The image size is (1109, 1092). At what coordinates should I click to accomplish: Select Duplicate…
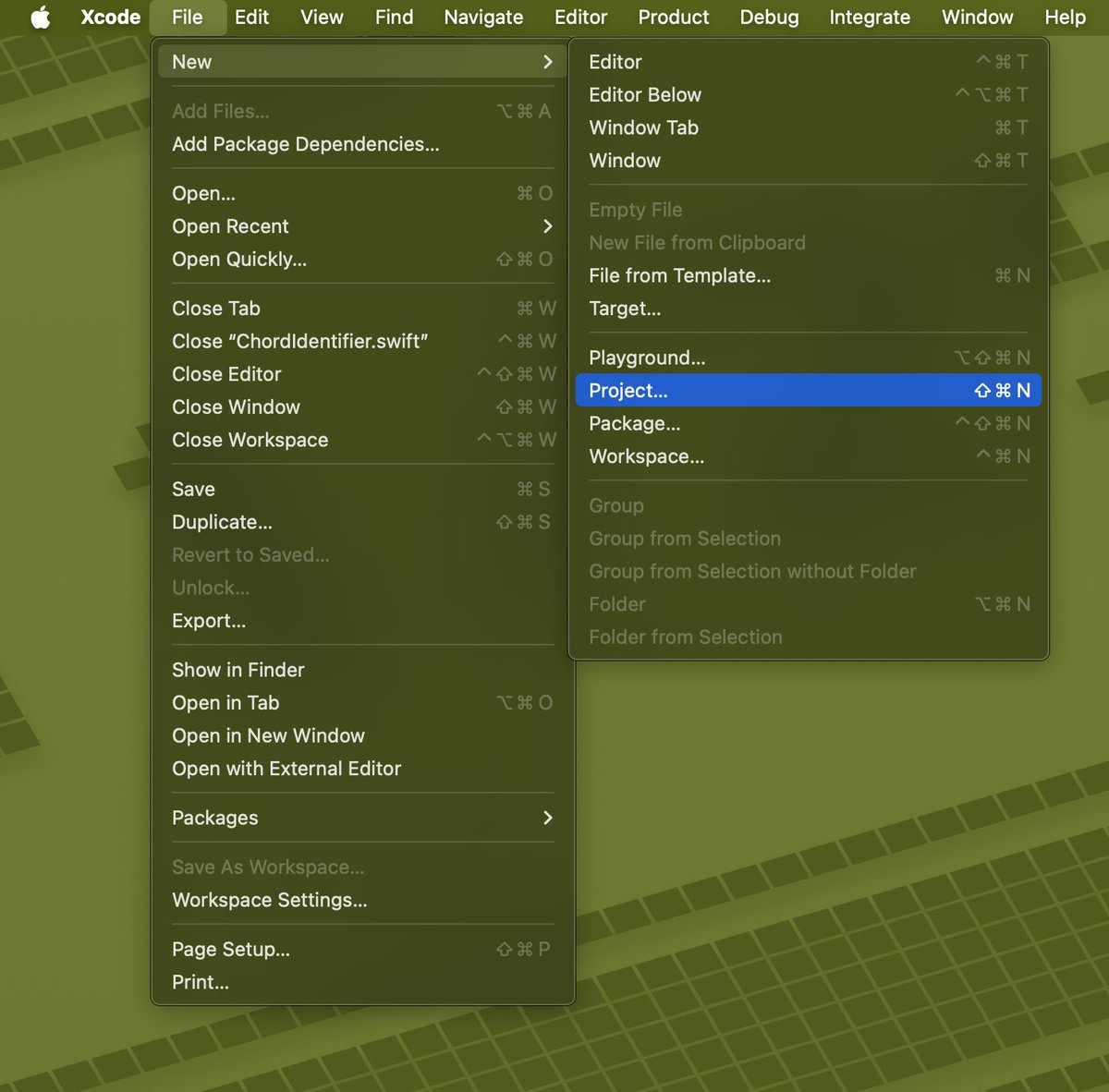362,522
